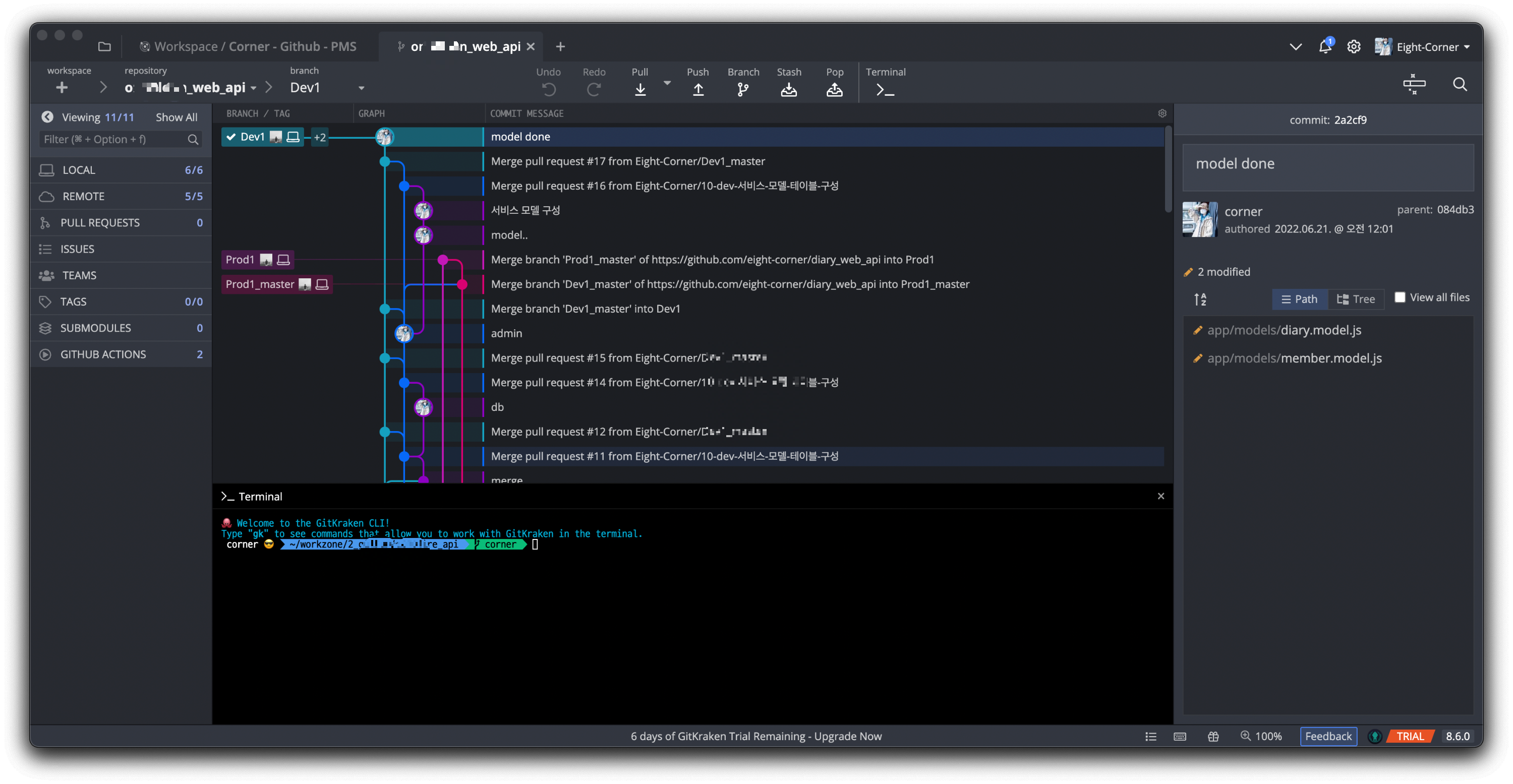The image size is (1513, 784).
Task: Add a new tab with plus icon
Action: coord(560,46)
